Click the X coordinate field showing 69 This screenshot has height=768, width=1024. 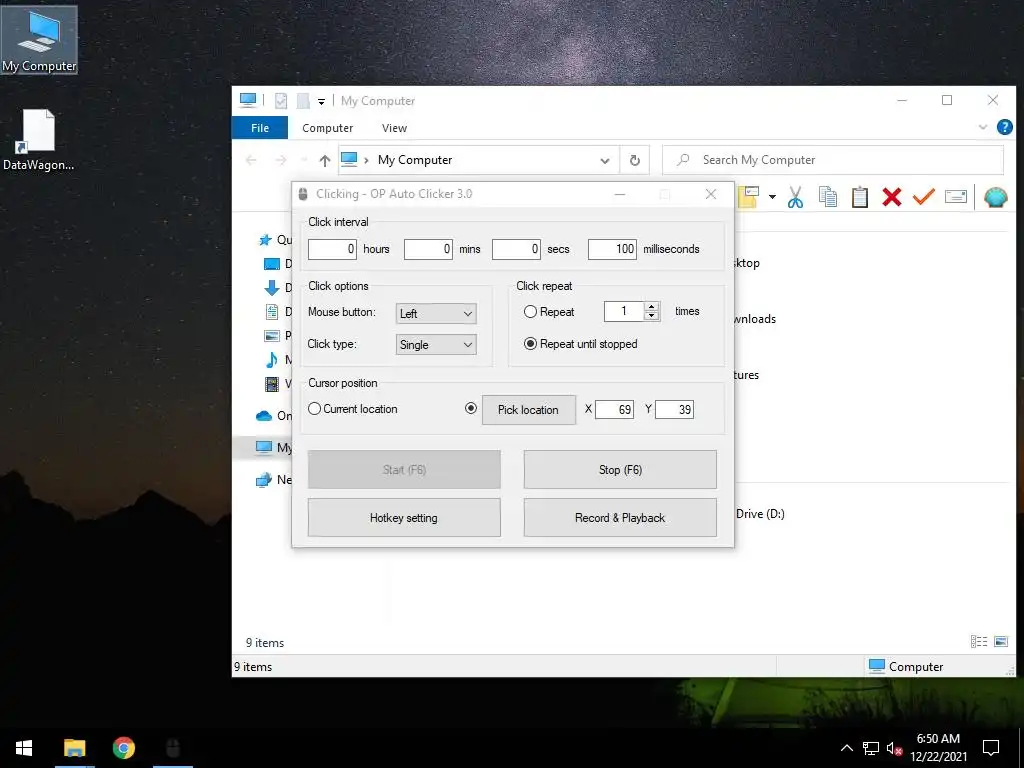tap(615, 409)
